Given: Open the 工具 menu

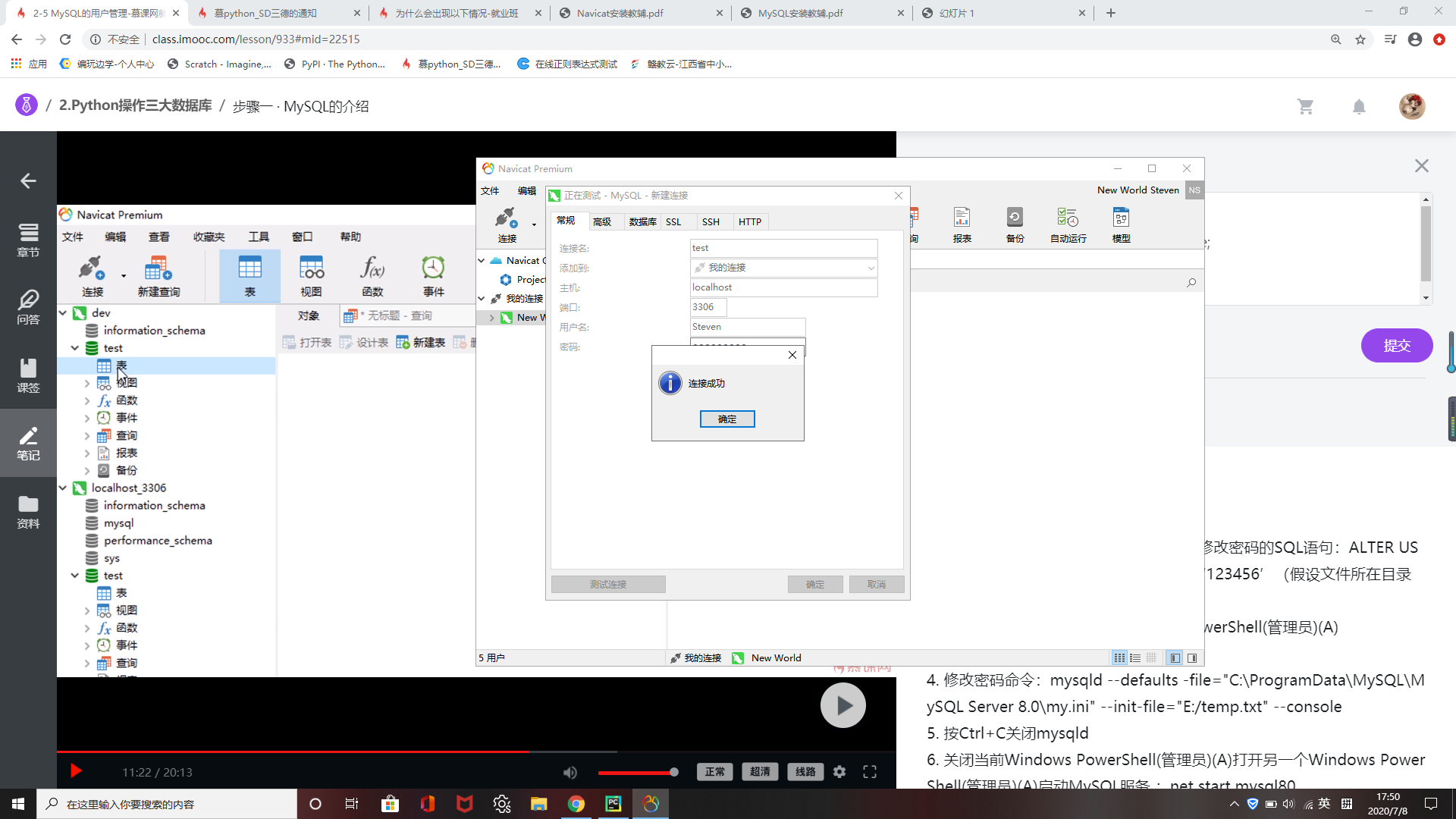Looking at the screenshot, I should click(259, 237).
